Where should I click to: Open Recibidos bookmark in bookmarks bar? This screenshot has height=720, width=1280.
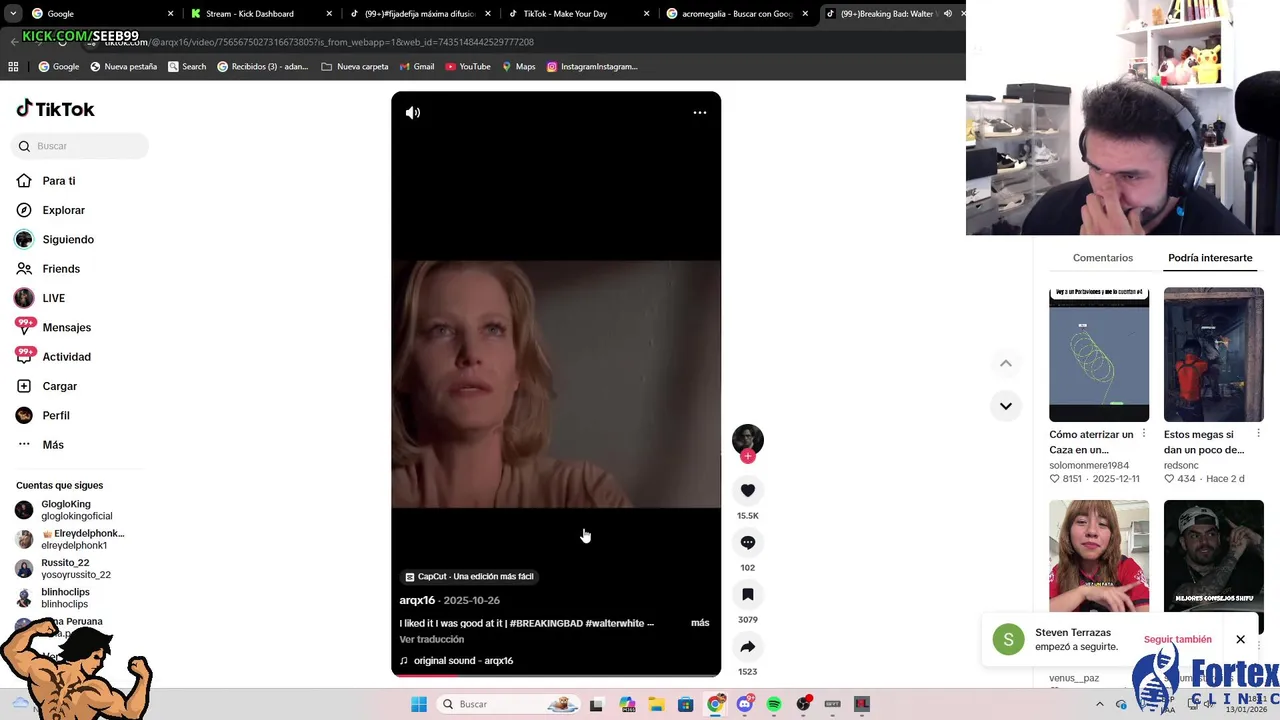coord(263,67)
